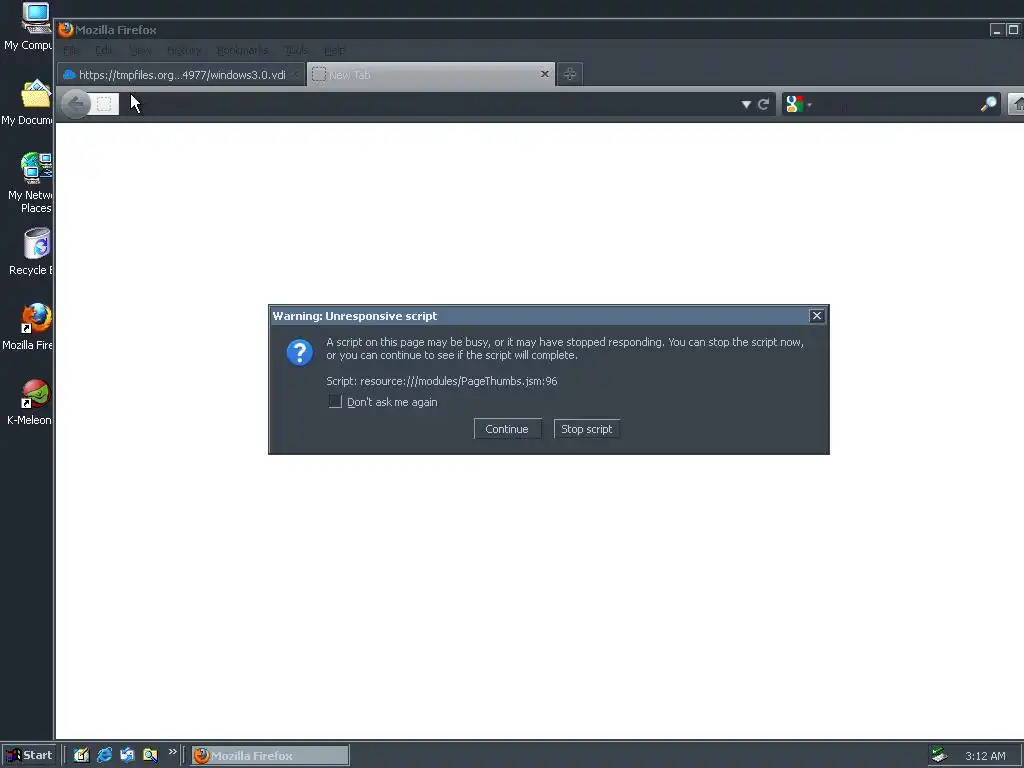
Task: Click the Stop script button
Action: point(586,429)
